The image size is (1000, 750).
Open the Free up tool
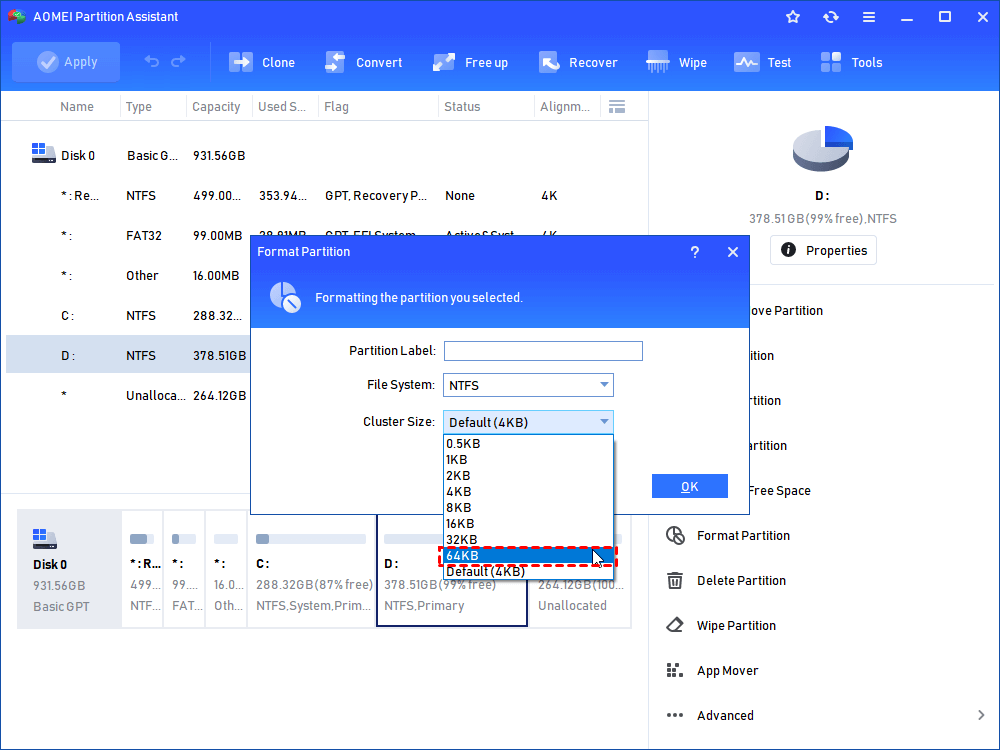tap(470, 62)
